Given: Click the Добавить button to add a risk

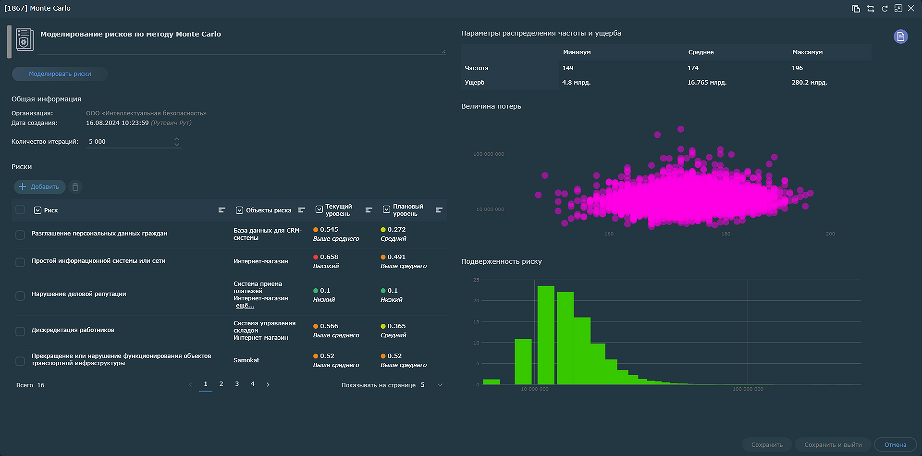Looking at the screenshot, I should (40, 186).
